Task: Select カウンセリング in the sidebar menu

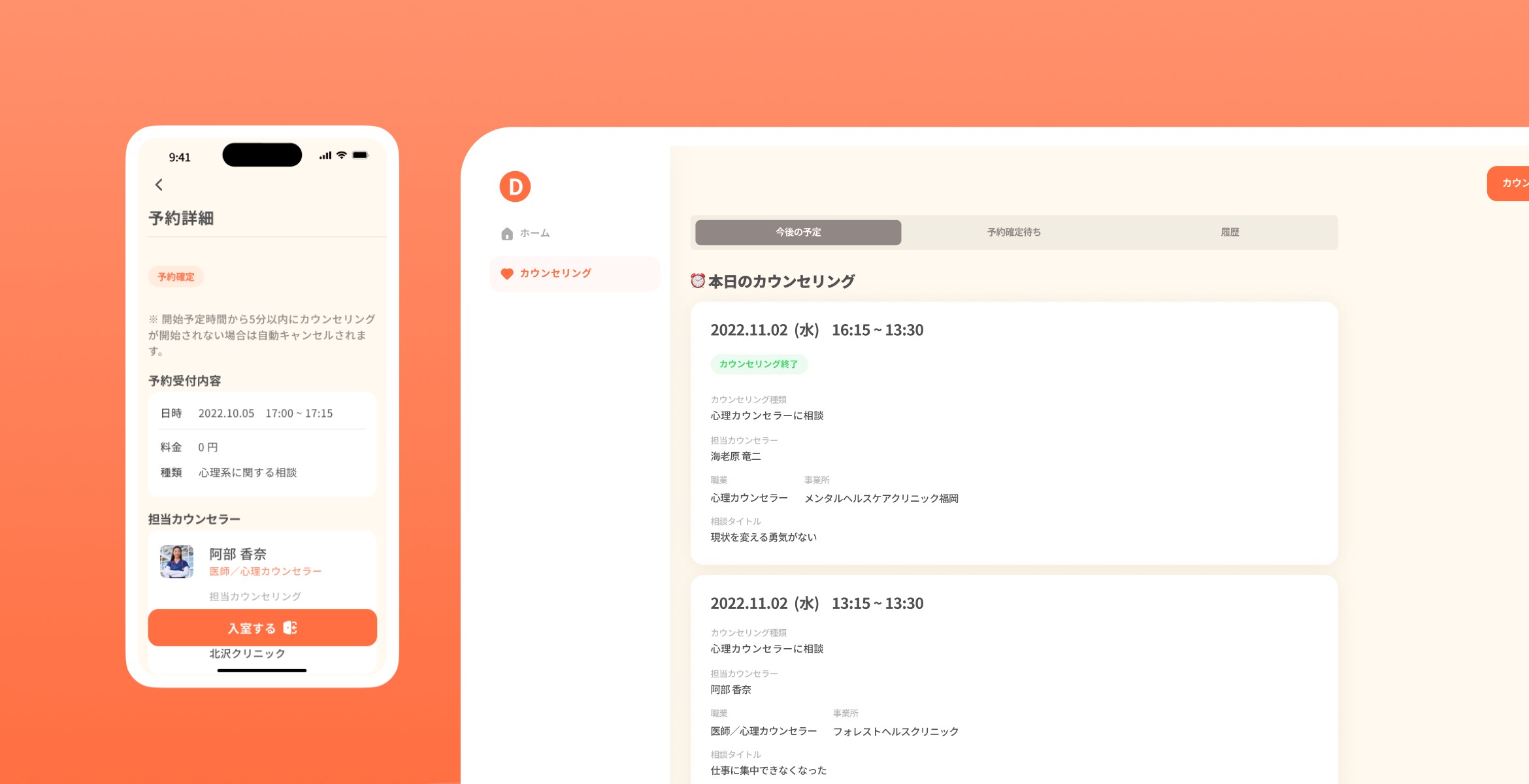Action: click(555, 273)
